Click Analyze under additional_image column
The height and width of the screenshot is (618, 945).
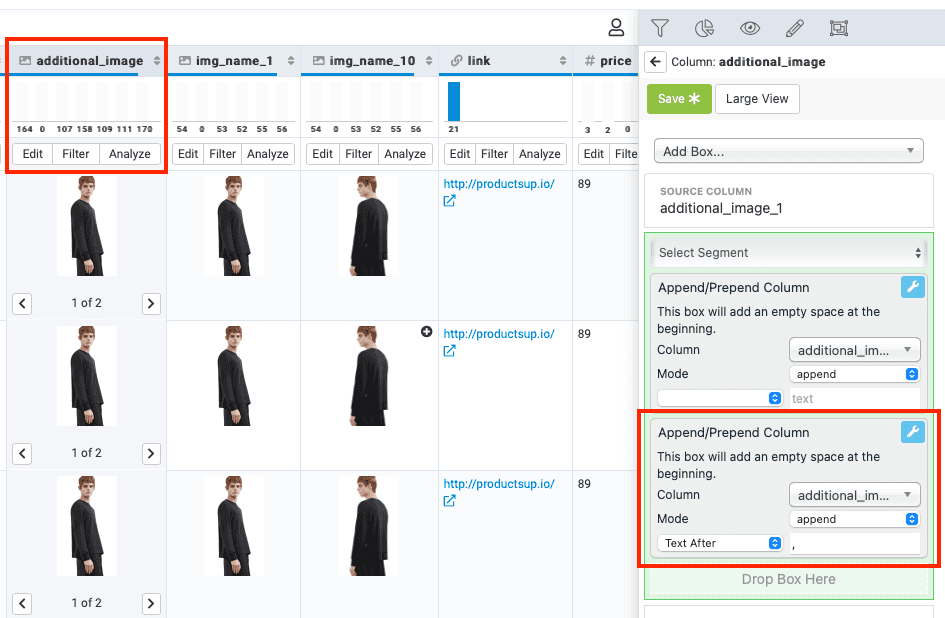tap(130, 154)
